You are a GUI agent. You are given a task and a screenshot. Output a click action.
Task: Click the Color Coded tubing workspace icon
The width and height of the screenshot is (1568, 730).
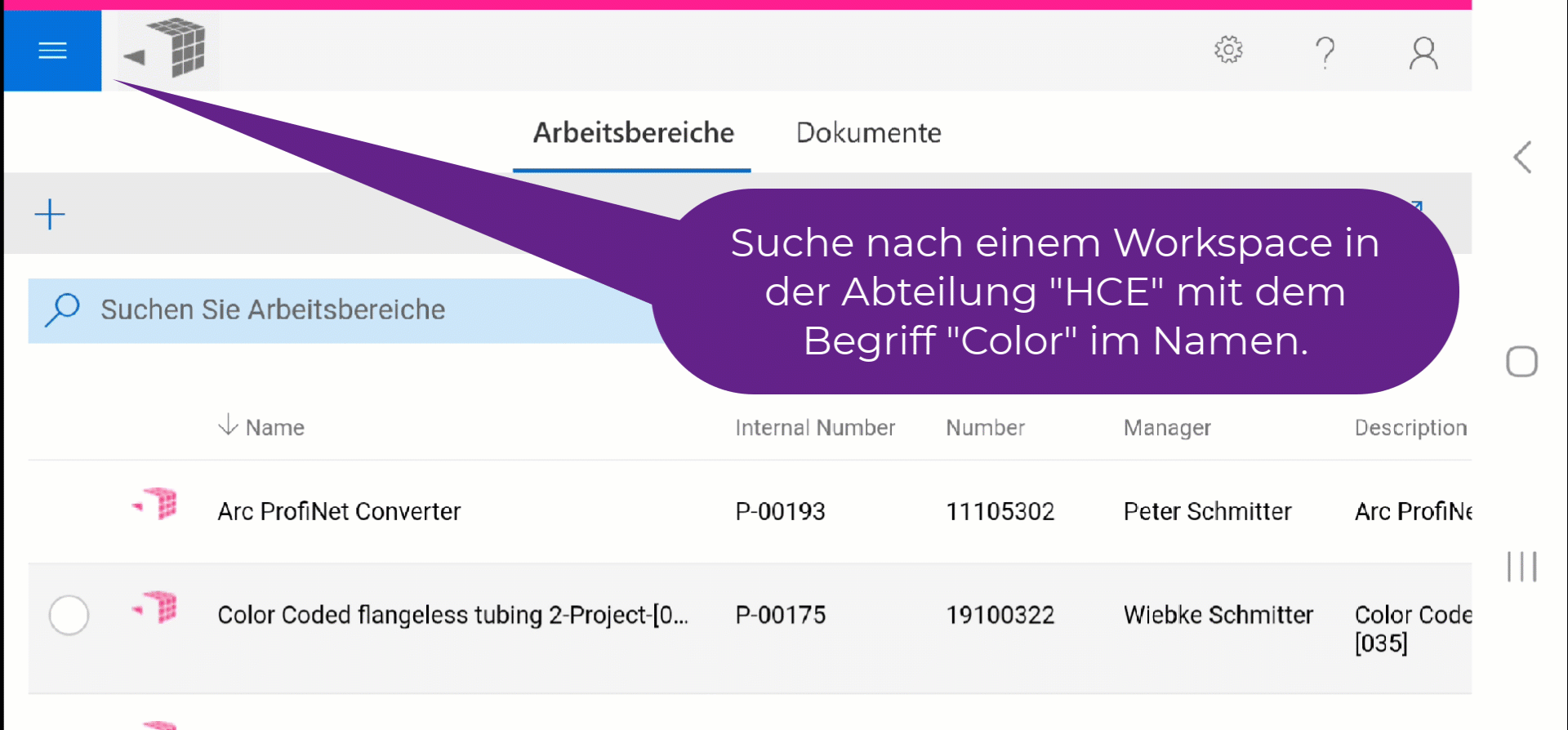(156, 608)
